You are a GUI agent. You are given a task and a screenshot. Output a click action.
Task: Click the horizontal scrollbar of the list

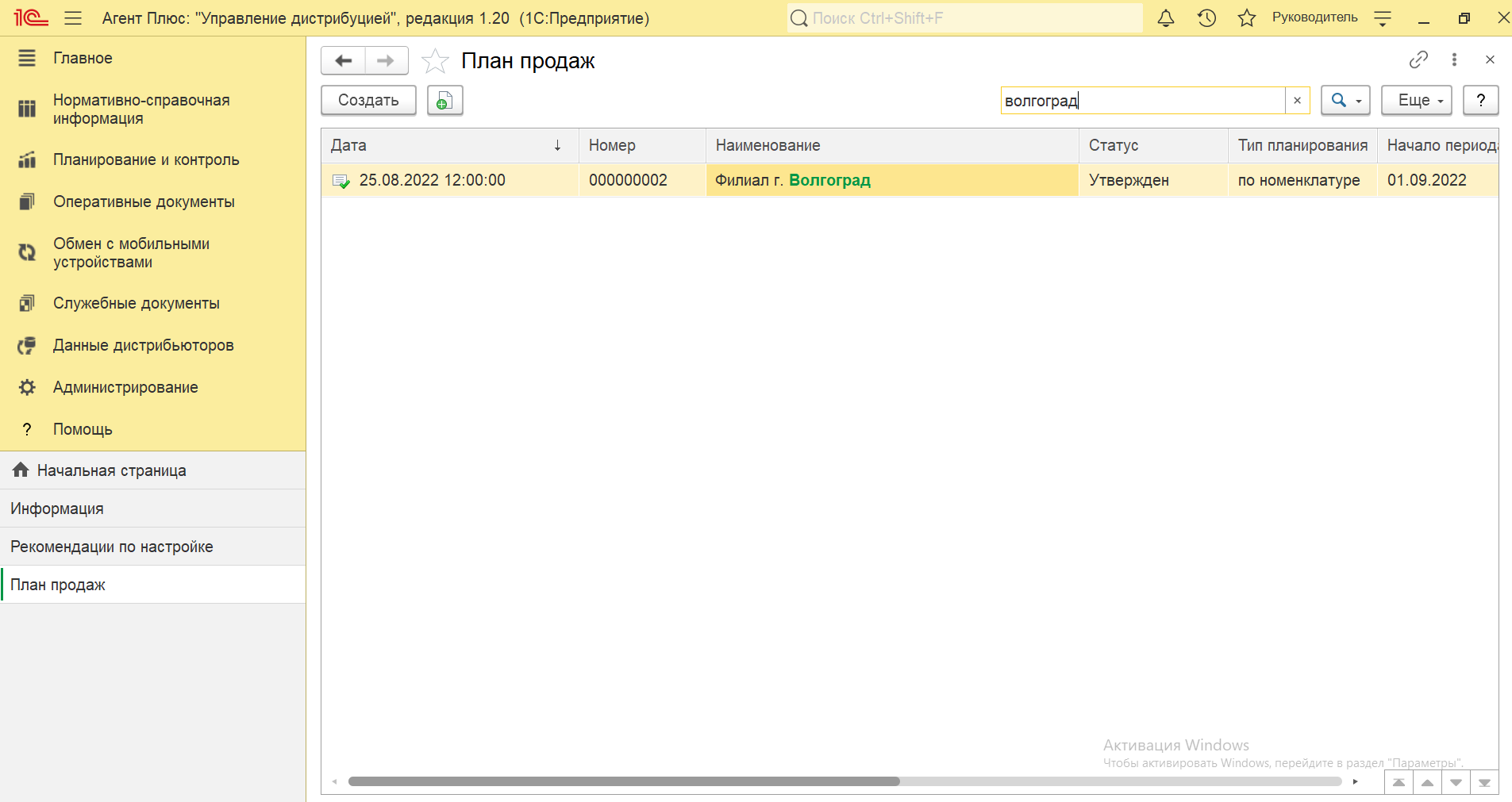coord(624,781)
